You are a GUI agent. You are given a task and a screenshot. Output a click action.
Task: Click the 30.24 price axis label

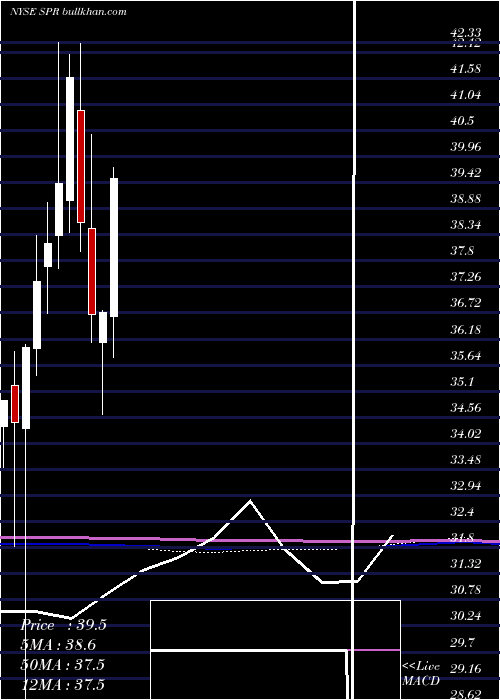tap(466, 616)
